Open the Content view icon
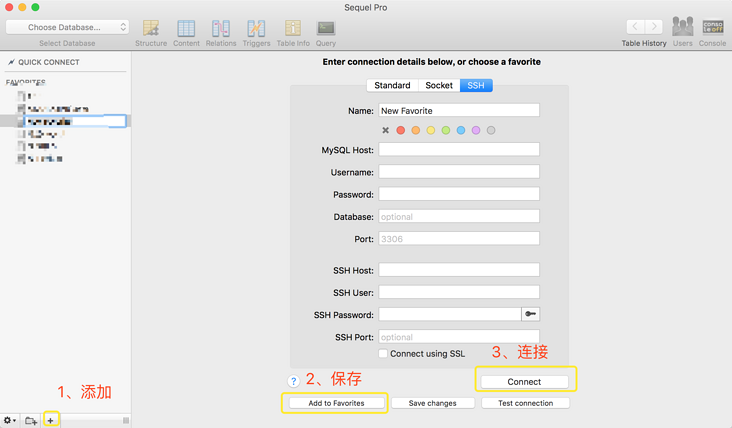Viewport: 732px width, 428px height. [186, 29]
